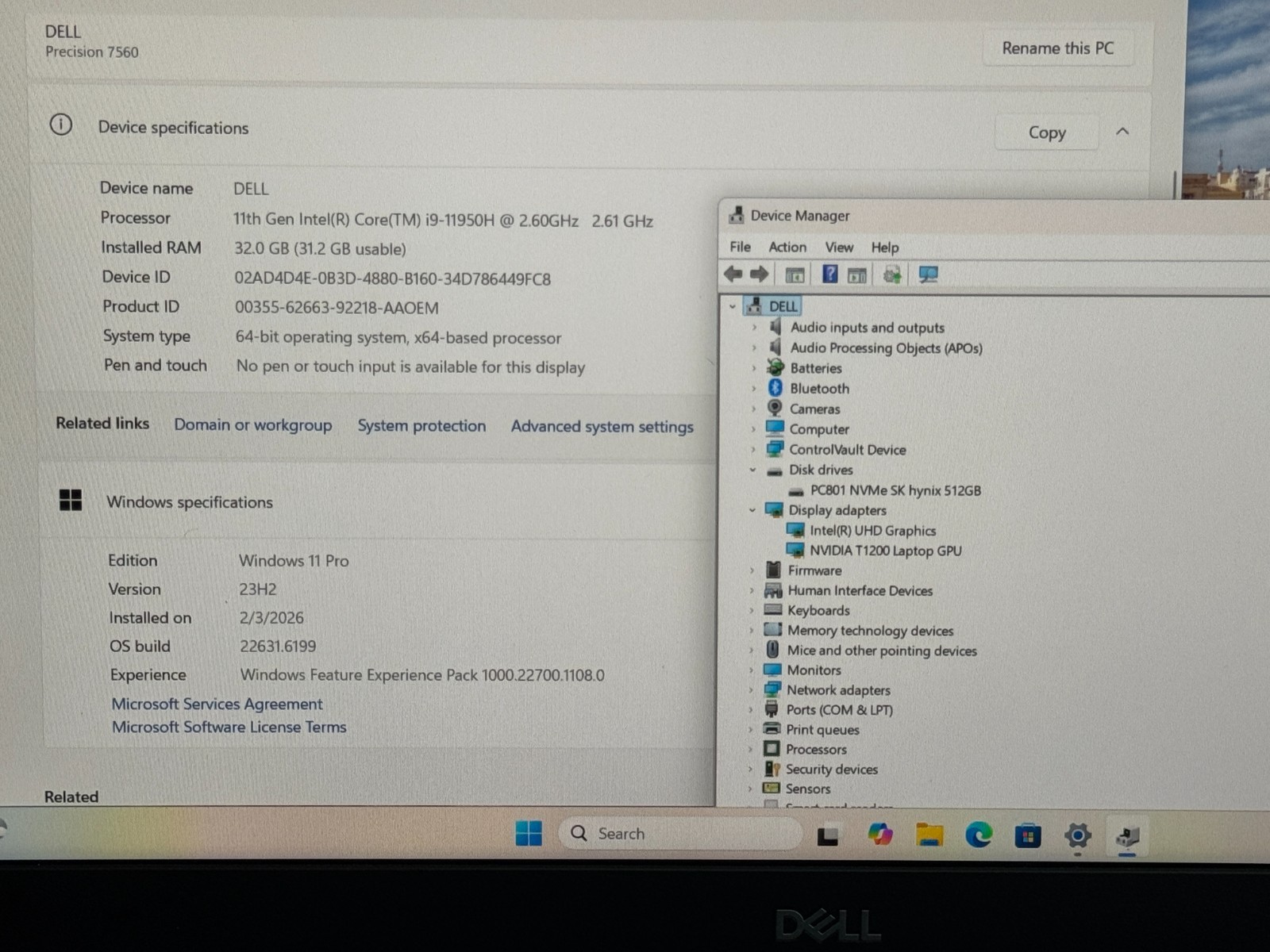
Task: Expand the Monitors node
Action: click(x=751, y=670)
